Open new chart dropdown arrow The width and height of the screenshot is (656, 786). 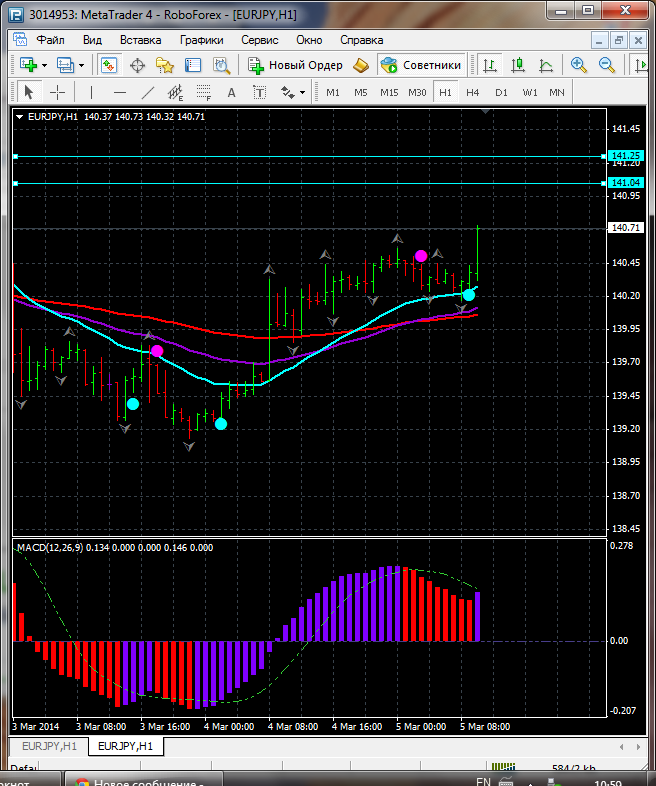45,65
